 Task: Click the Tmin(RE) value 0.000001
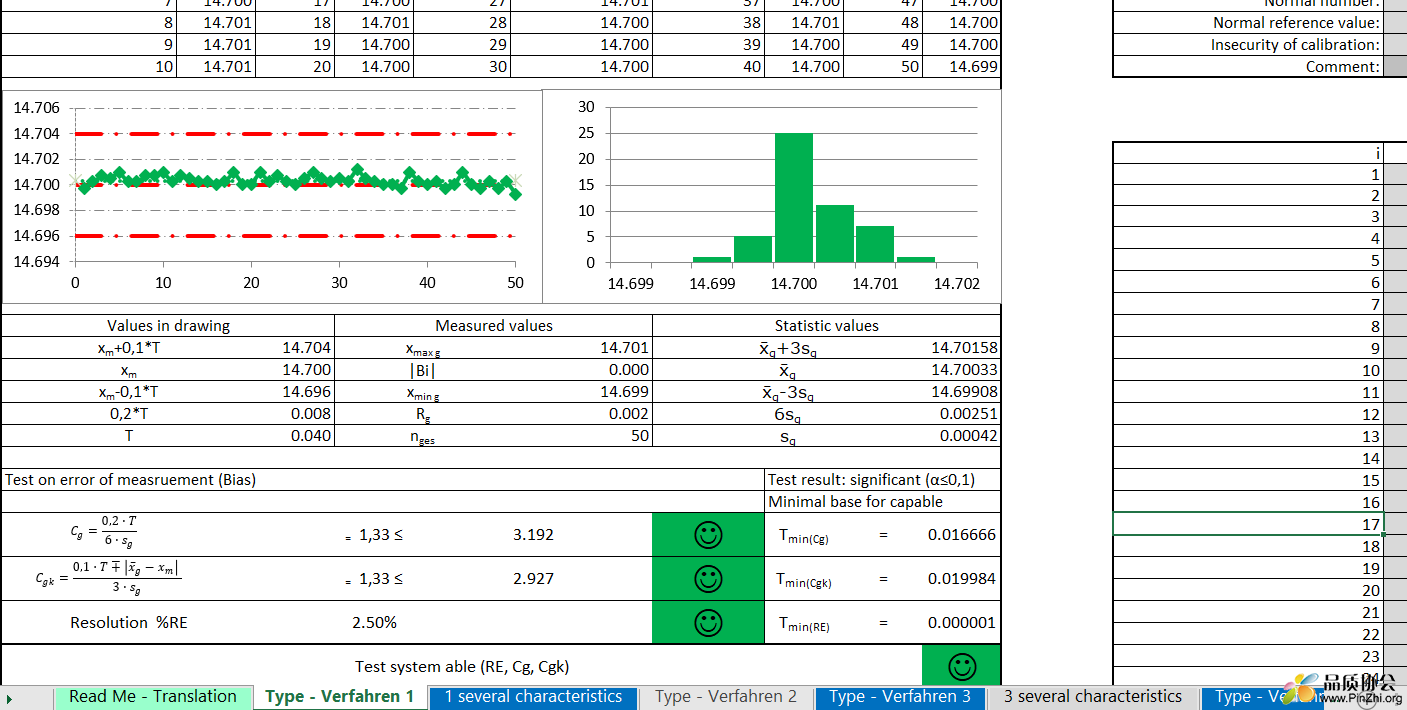point(962,623)
